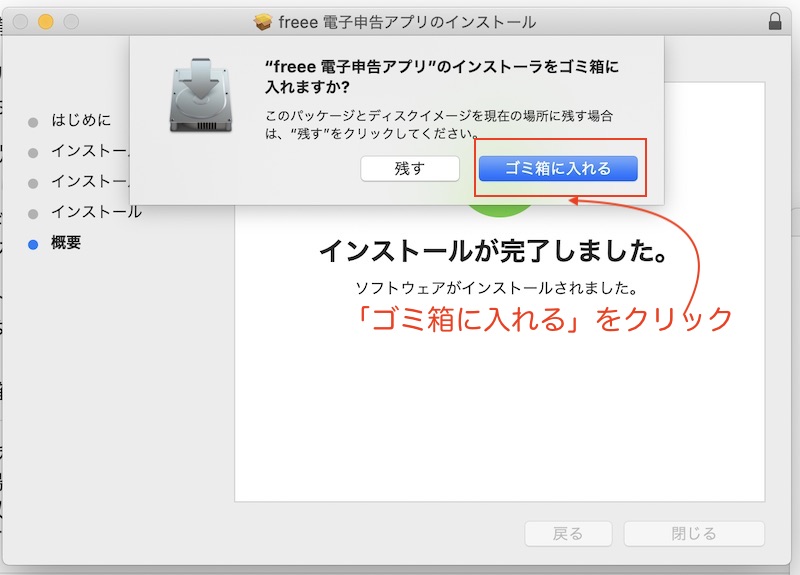Click the 閉じる button

(x=694, y=534)
